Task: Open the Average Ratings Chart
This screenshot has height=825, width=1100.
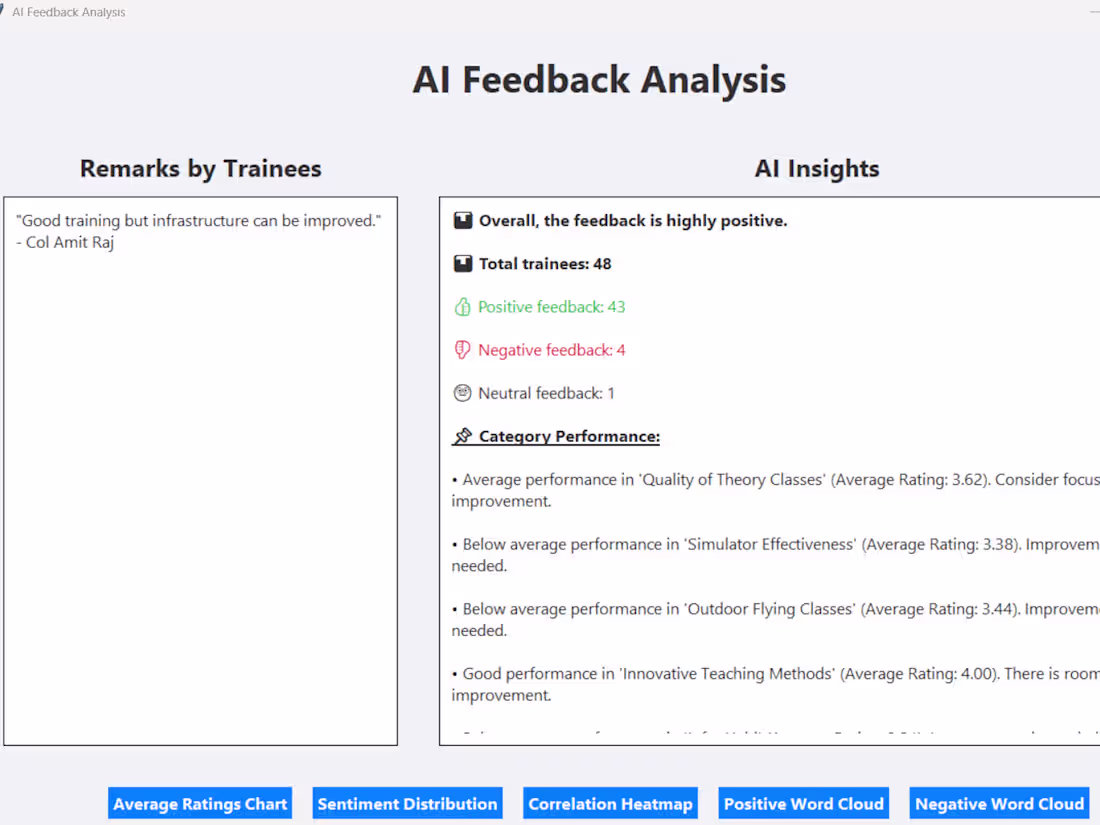Action: pos(199,803)
